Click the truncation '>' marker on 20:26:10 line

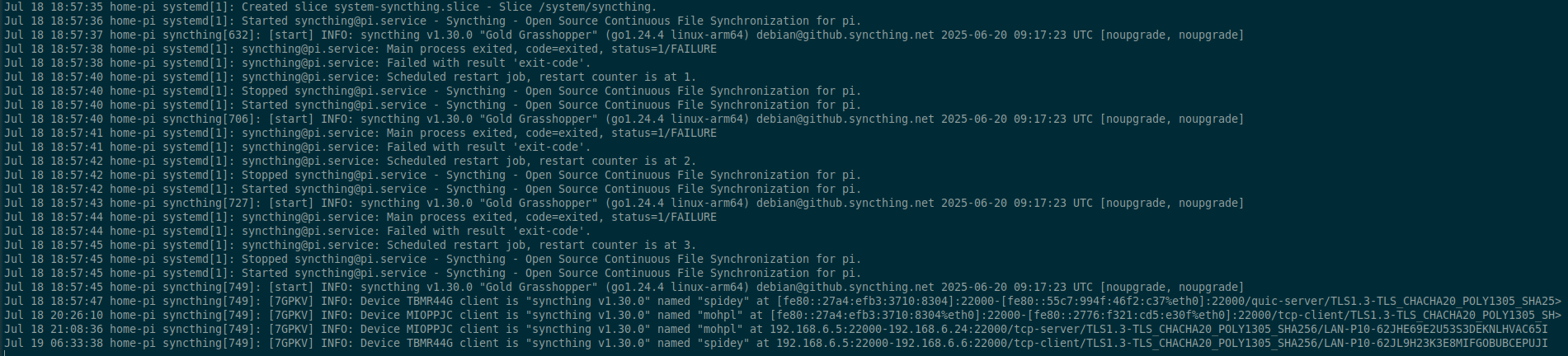coord(1558,315)
